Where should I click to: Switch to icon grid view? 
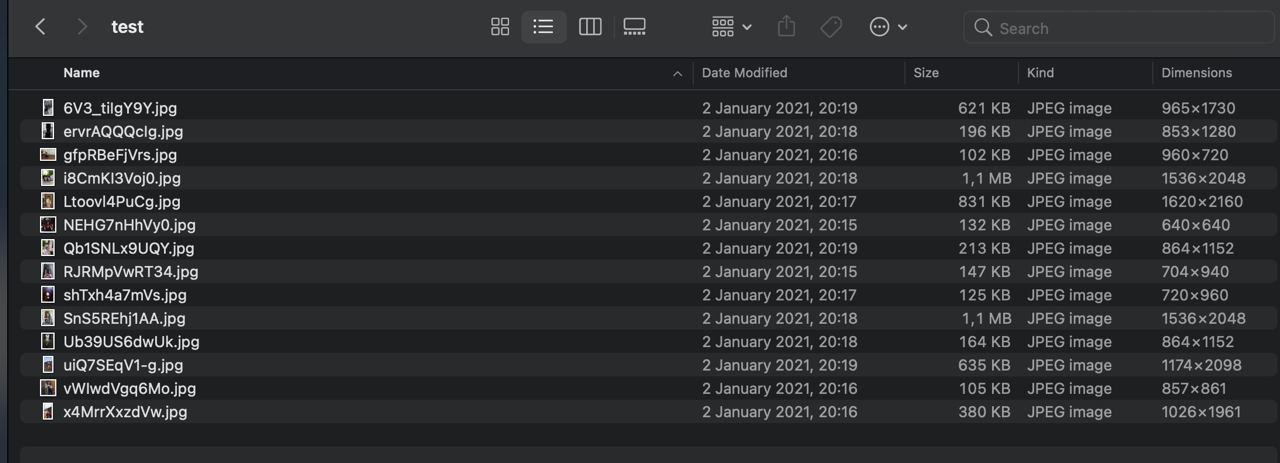[500, 27]
